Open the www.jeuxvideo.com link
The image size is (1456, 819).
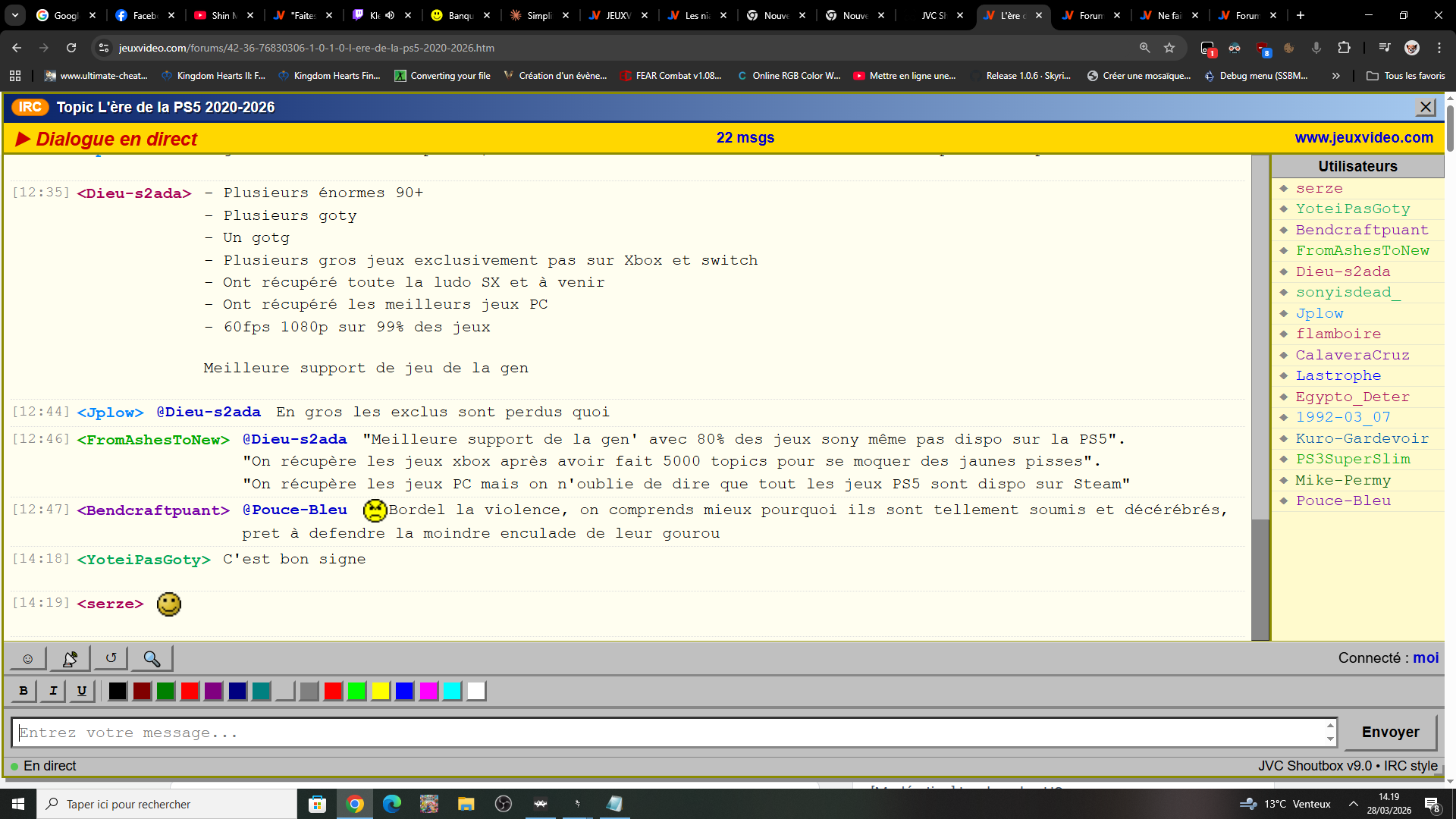(1363, 137)
